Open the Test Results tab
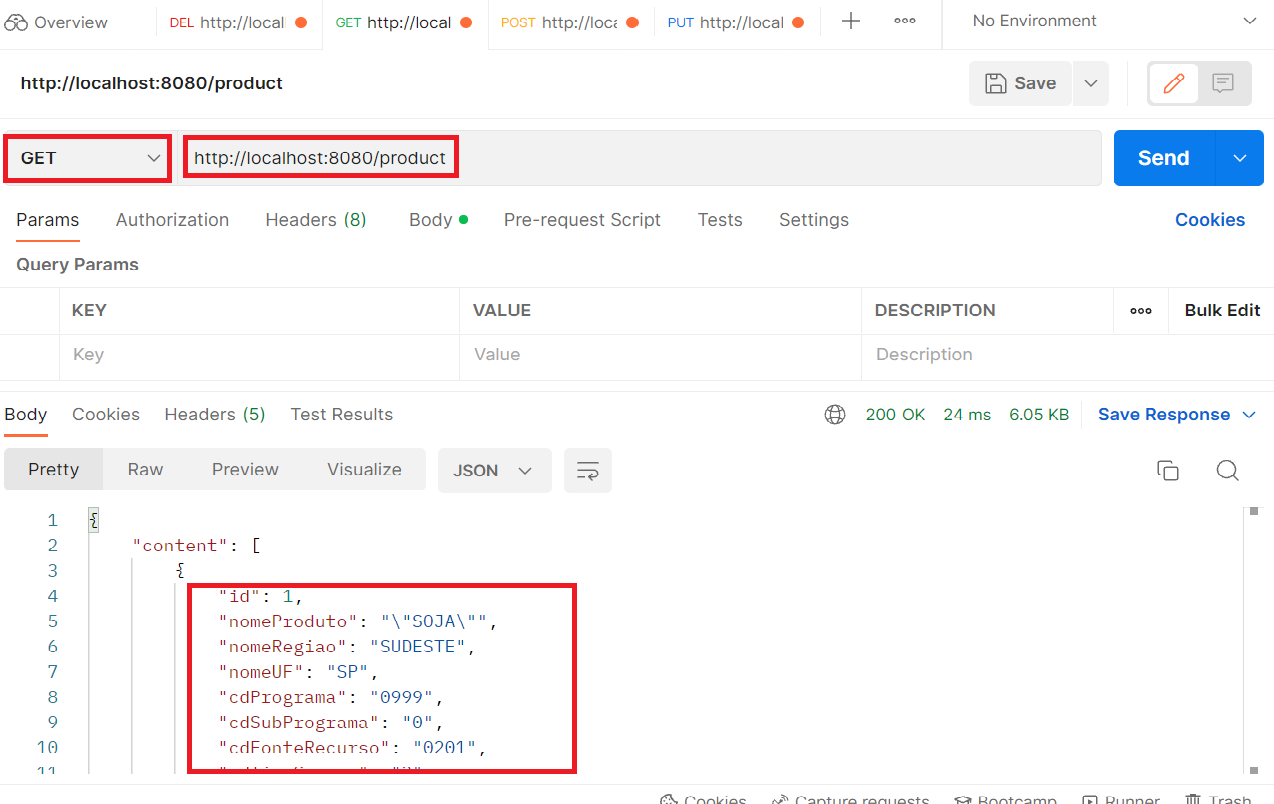 point(341,414)
